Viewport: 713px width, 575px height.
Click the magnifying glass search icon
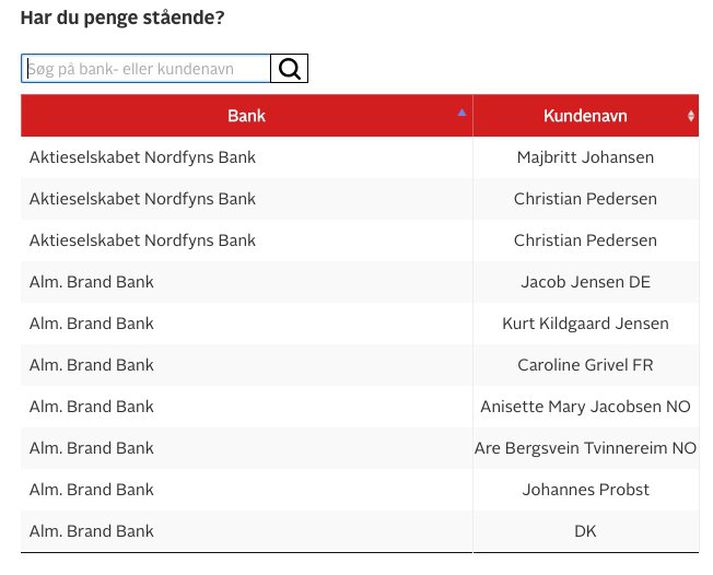tap(289, 69)
